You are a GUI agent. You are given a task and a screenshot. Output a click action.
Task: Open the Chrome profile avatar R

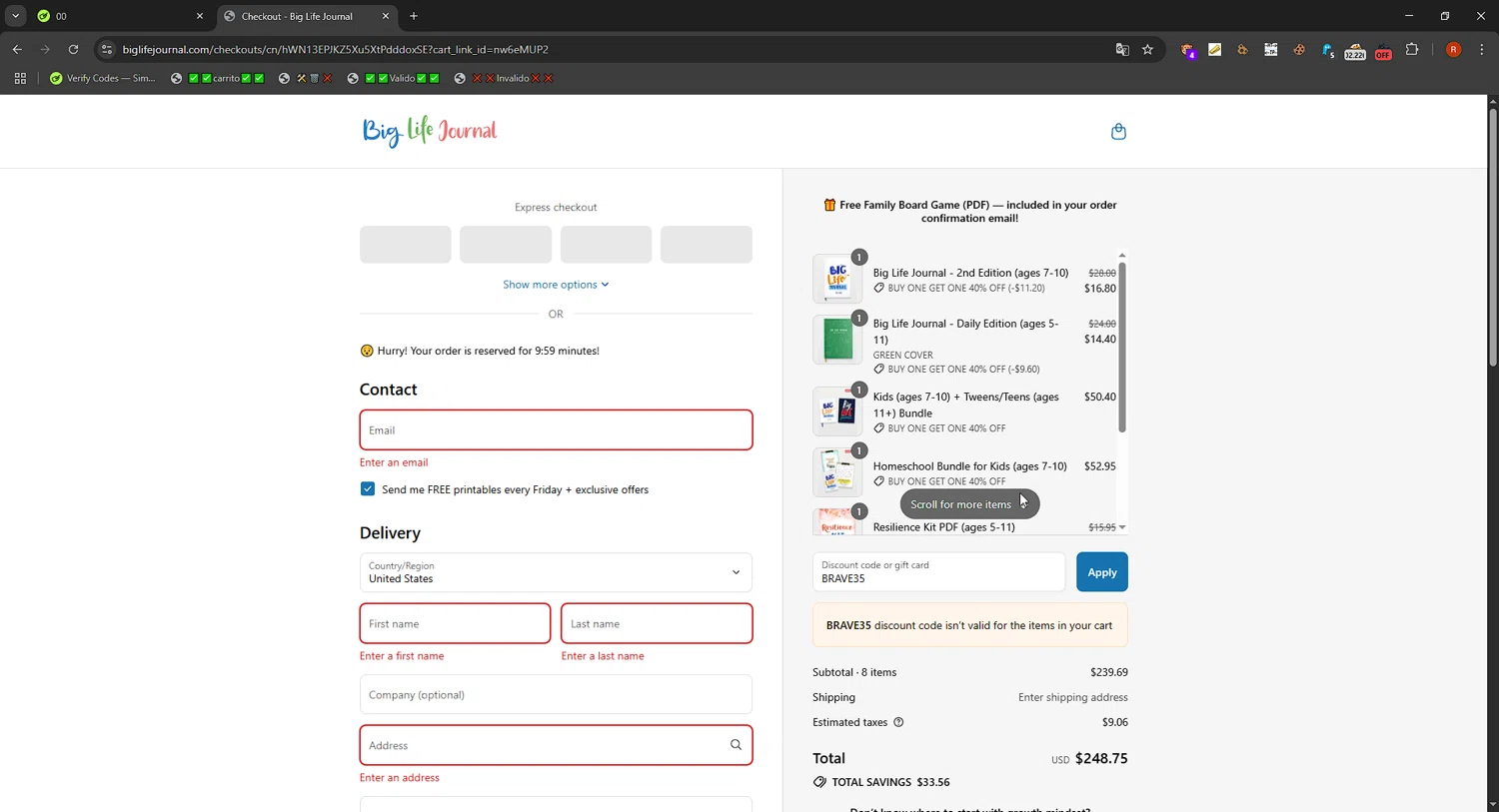pyautogui.click(x=1453, y=49)
